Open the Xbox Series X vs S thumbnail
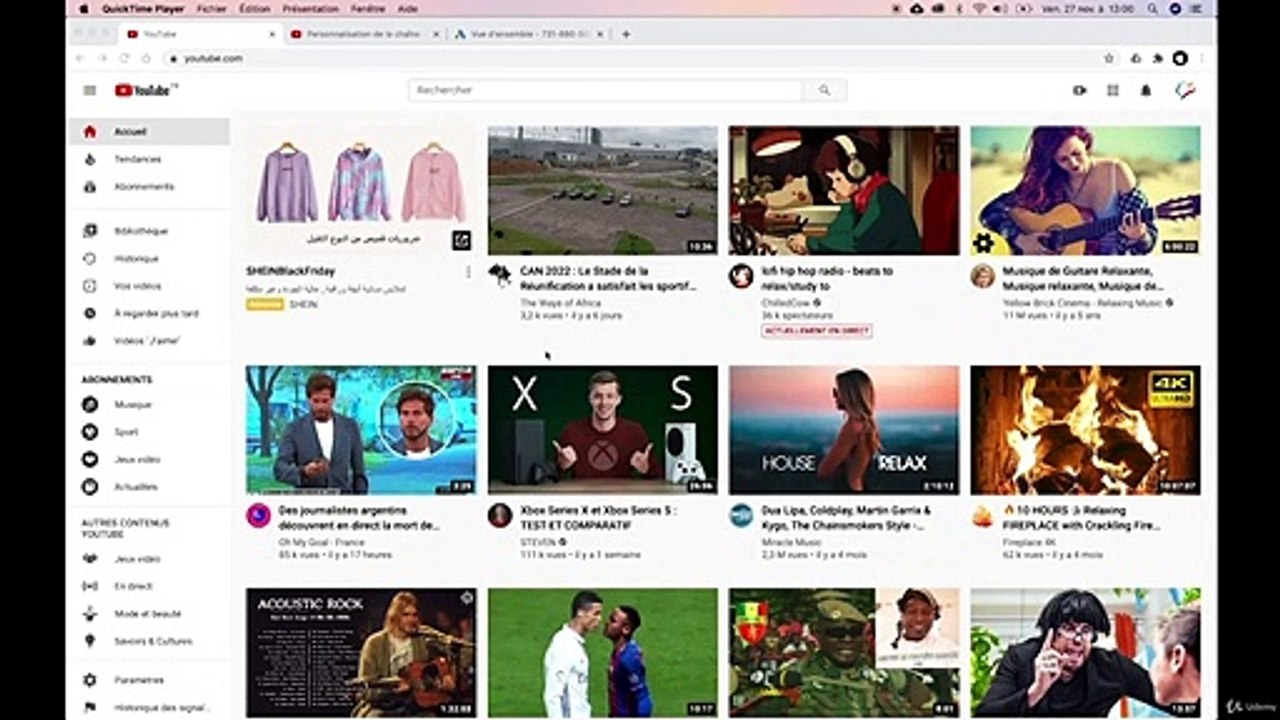This screenshot has width=1280, height=720. tap(603, 430)
